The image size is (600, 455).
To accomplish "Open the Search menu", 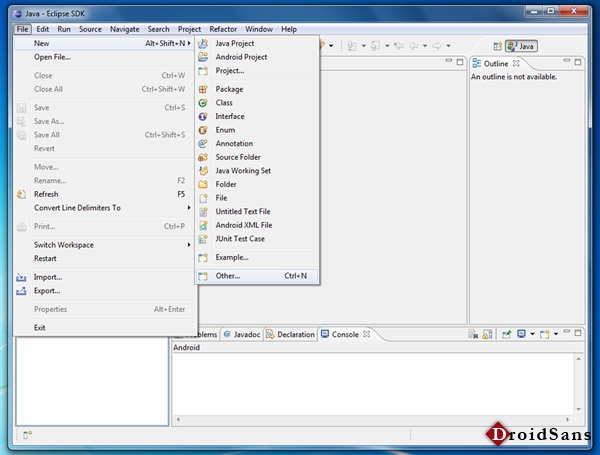I will coord(158,29).
